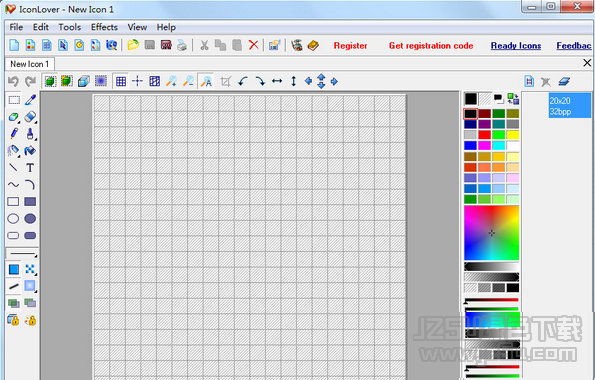Click Get registration code link
The image size is (595, 380).
[x=431, y=46]
